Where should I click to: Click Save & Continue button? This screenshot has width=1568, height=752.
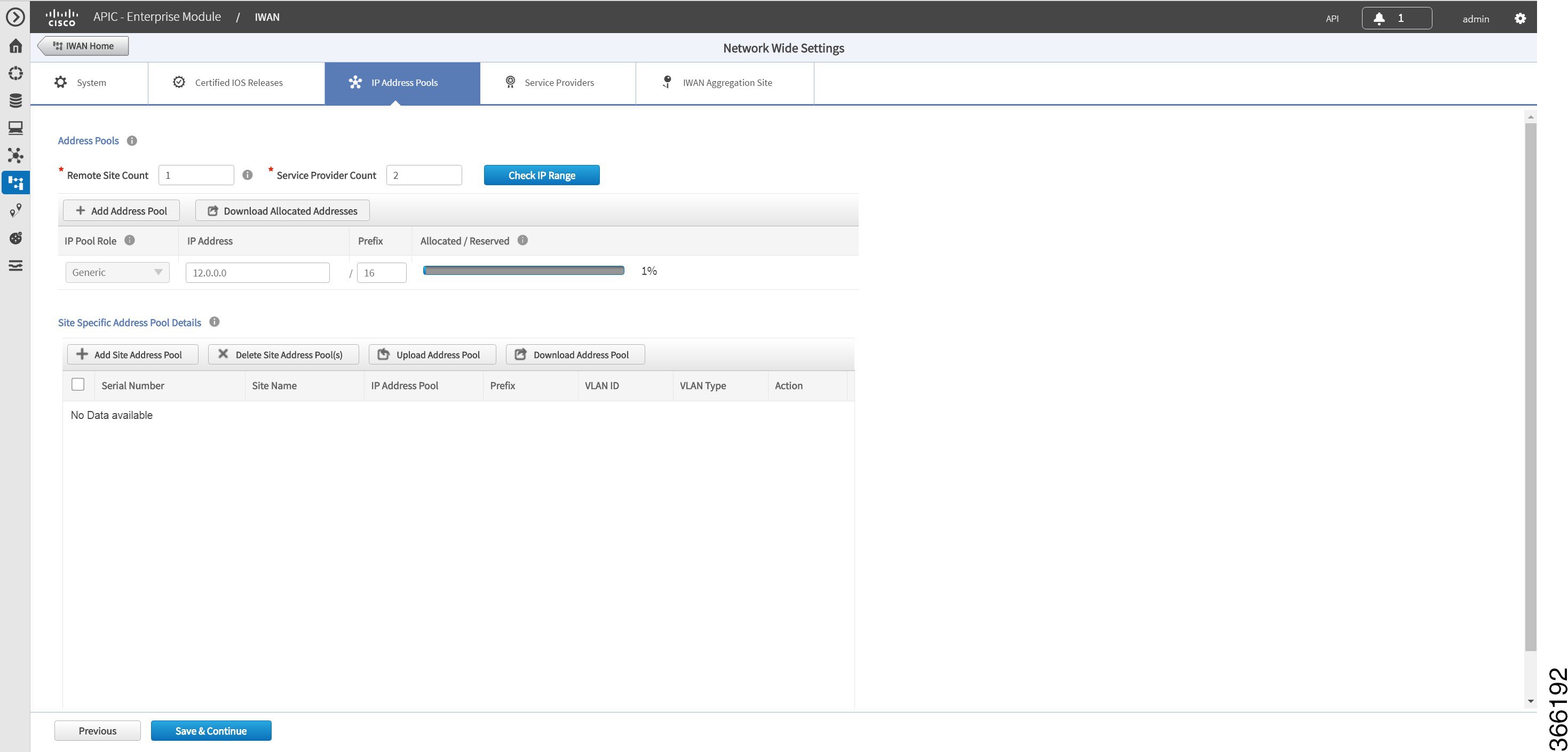[211, 731]
